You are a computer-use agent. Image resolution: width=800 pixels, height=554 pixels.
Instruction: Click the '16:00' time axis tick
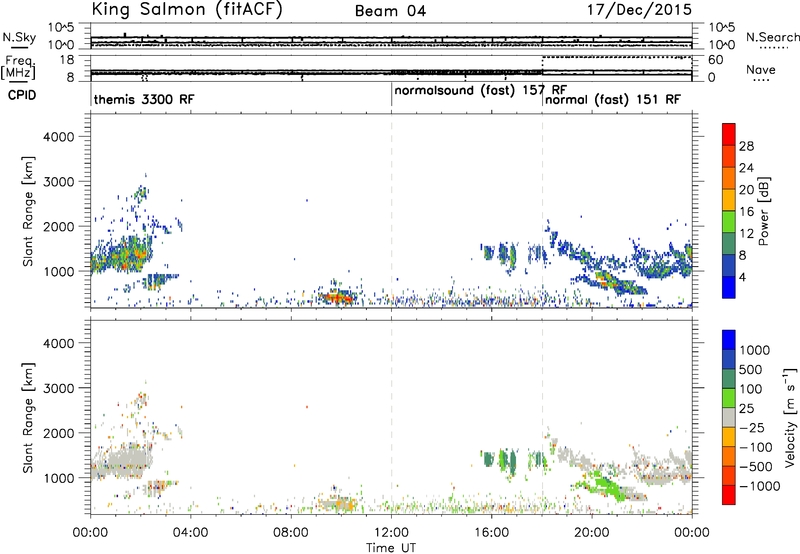(x=491, y=533)
